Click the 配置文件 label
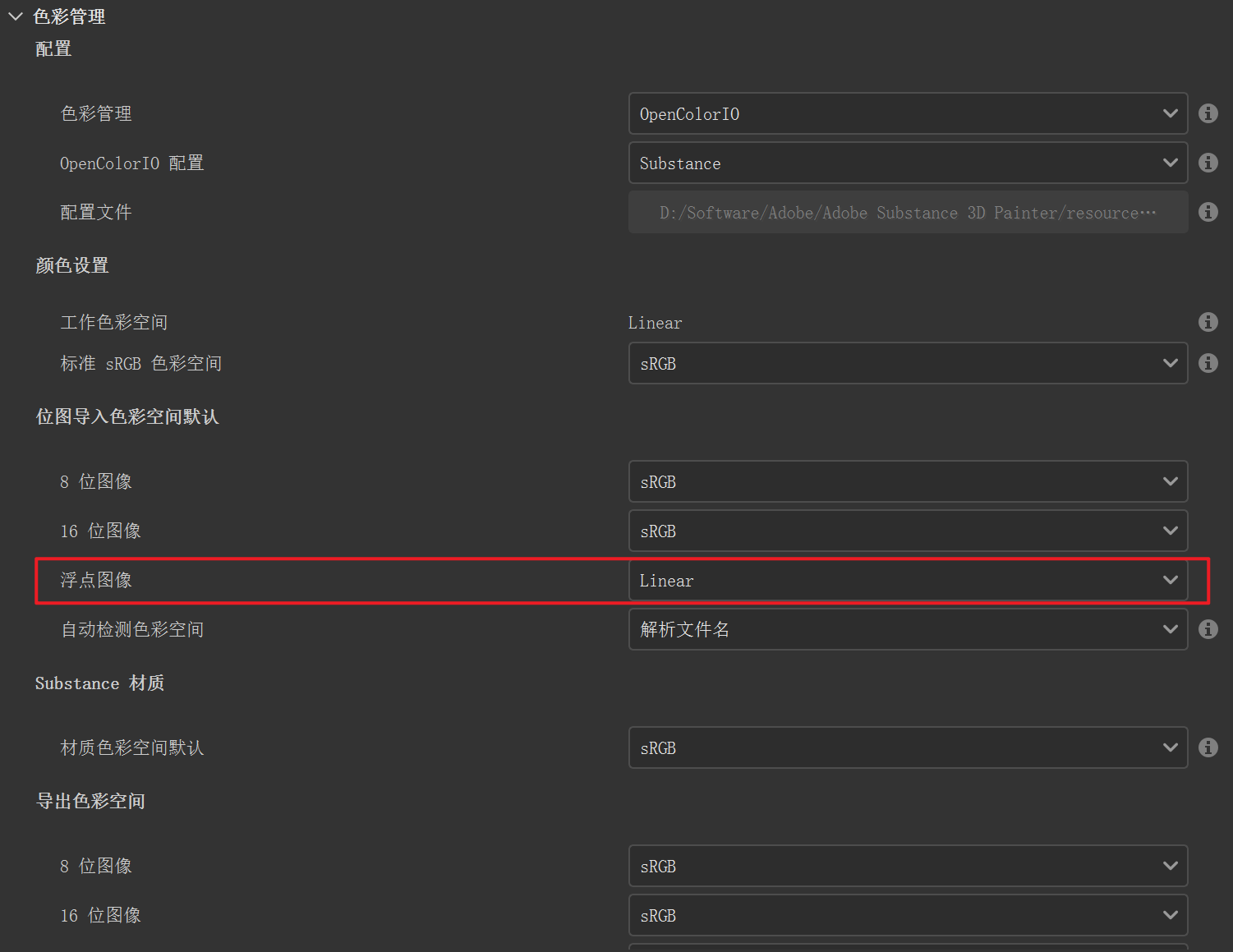This screenshot has height=952, width=1233. [96, 212]
